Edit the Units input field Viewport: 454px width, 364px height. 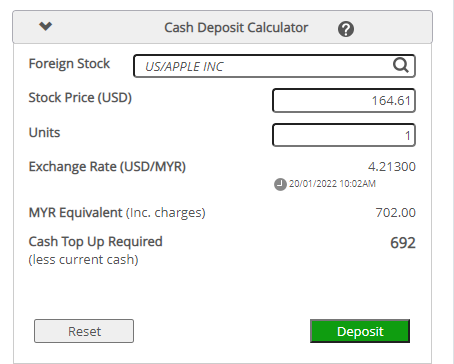click(x=344, y=135)
